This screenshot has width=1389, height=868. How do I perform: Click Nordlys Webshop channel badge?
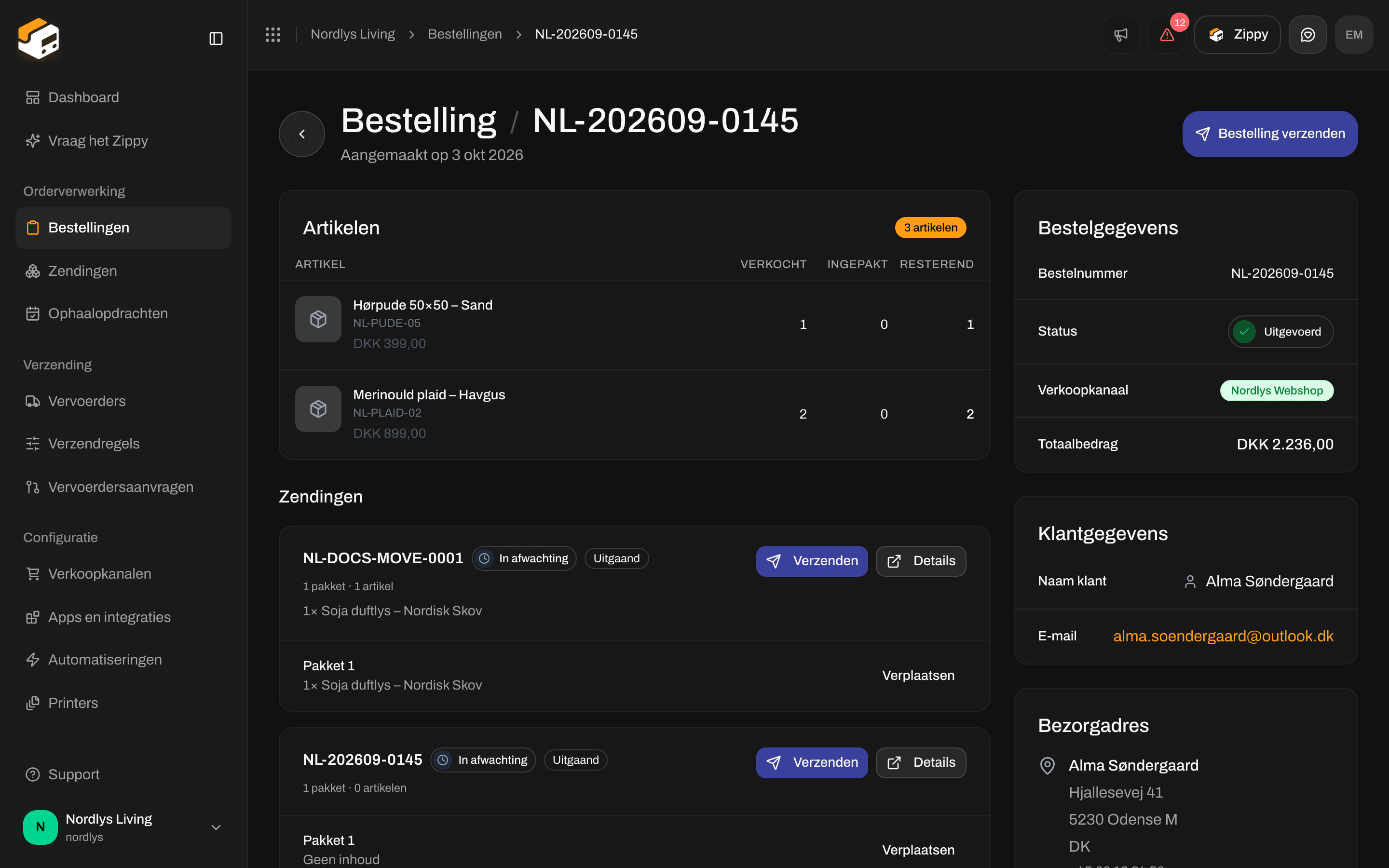click(1277, 391)
